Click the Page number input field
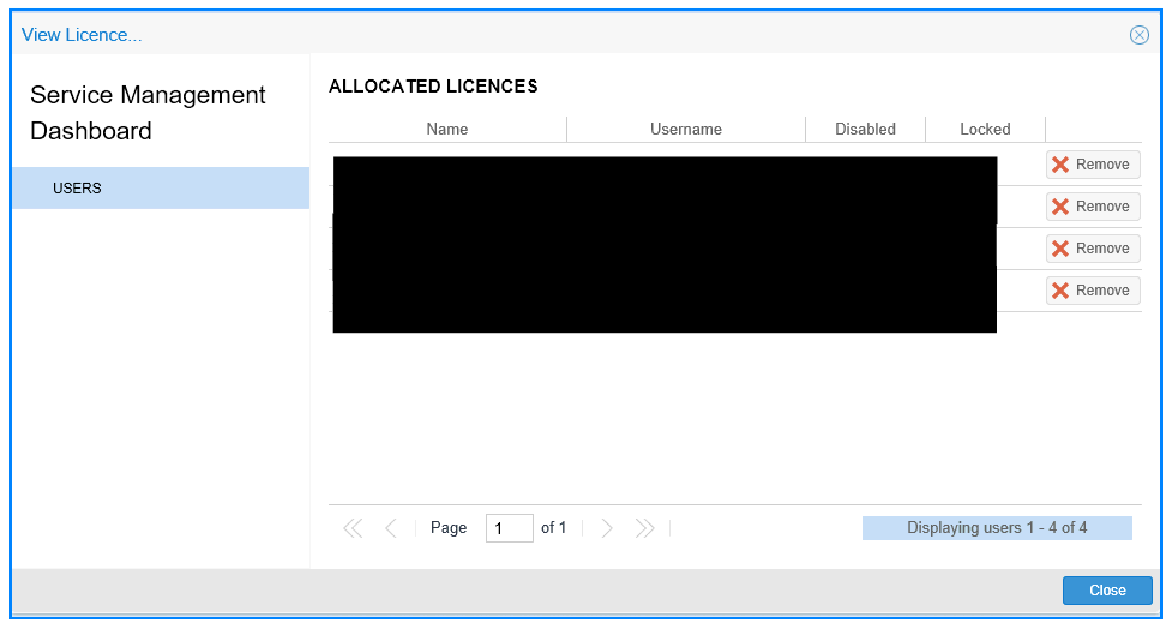 509,529
